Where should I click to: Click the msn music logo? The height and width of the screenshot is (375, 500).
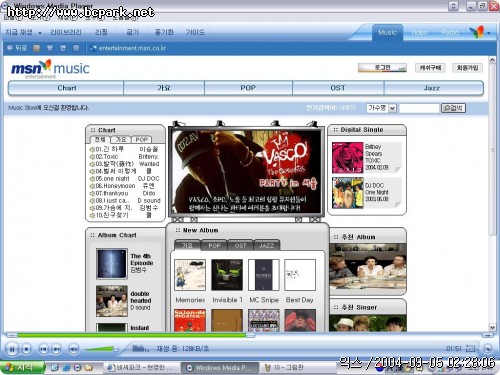point(50,69)
